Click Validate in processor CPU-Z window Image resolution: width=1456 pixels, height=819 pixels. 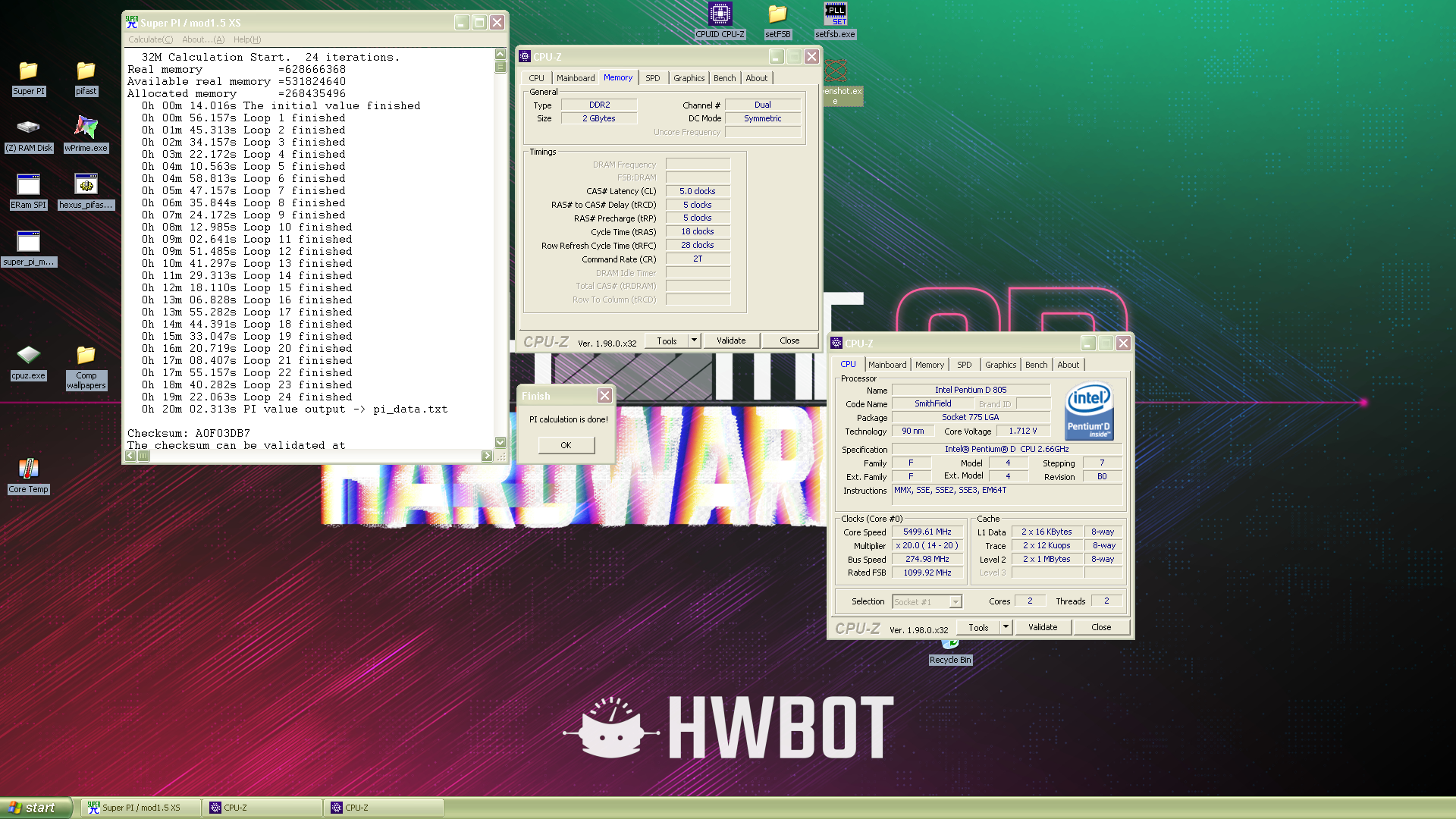1043,627
